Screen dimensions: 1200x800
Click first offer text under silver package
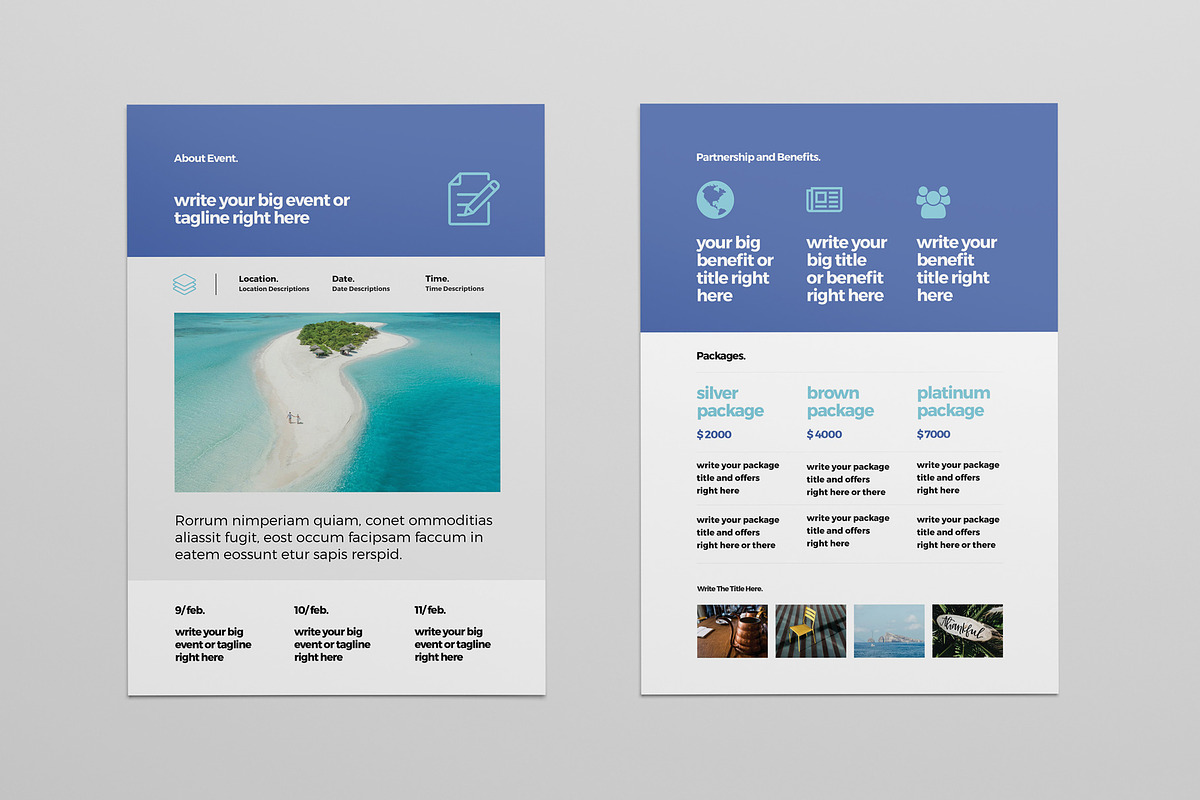tap(738, 478)
